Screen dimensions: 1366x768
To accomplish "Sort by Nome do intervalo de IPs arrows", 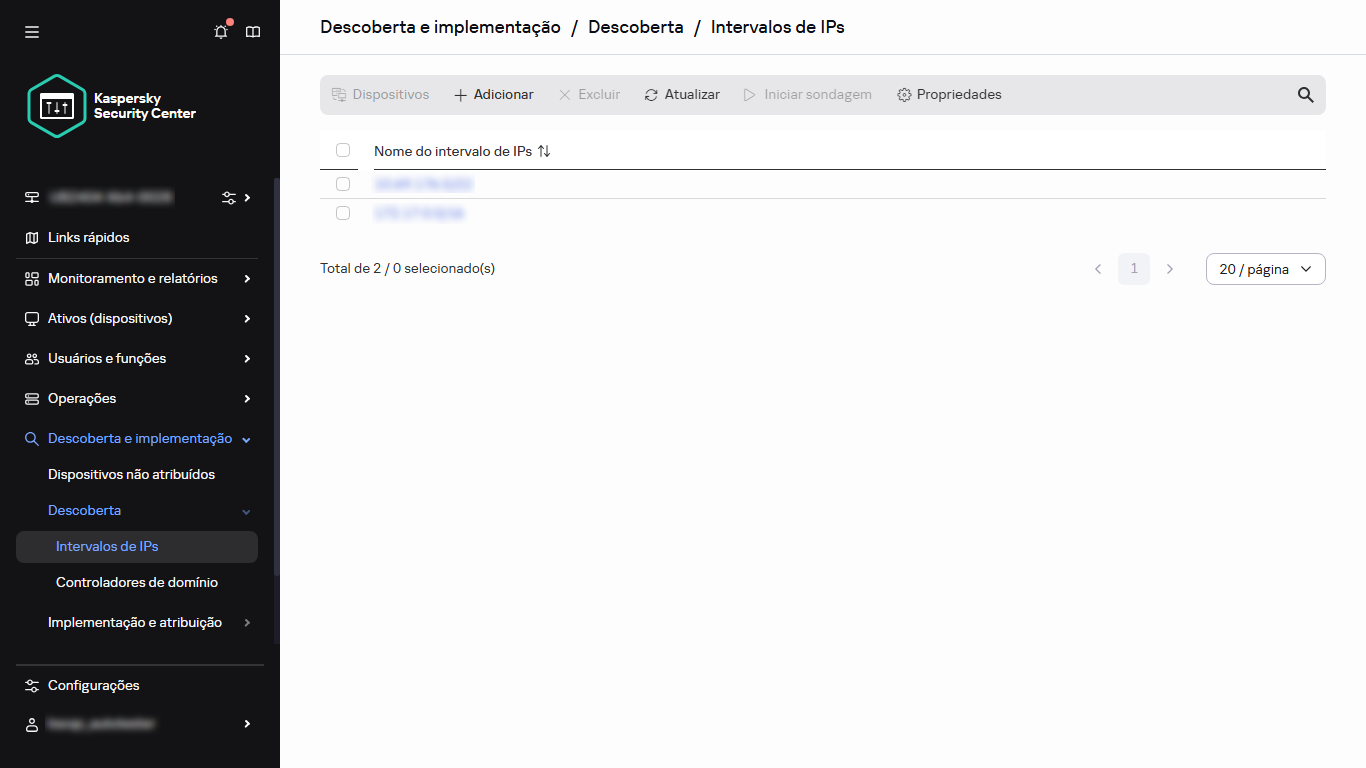I will click(x=544, y=151).
